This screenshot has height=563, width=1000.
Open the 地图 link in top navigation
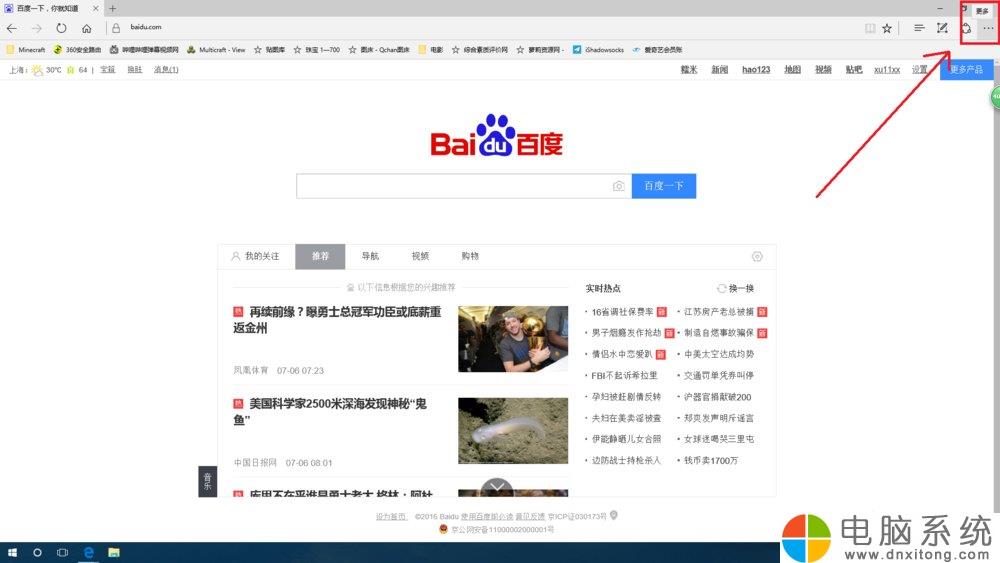point(792,69)
